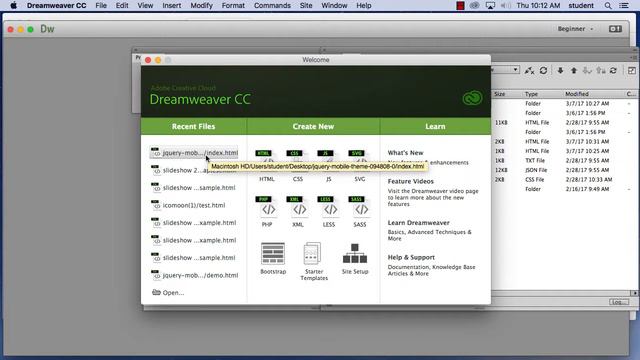Click Open... to browse for a file
Screen dimensions: 640x360
168,293
